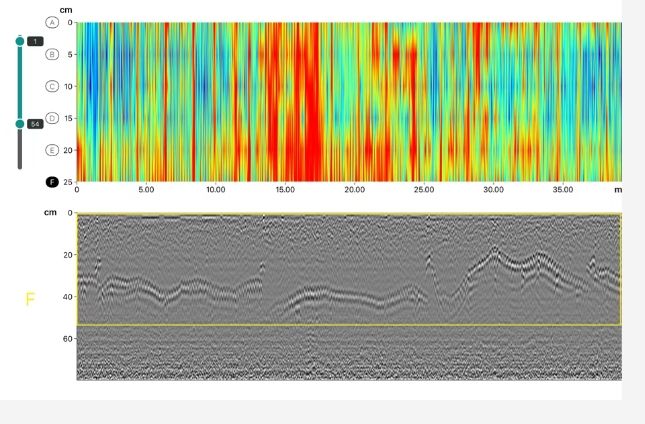Screen dimensions: 645x424
Task: Click the highlighted black F line marker
Action: (53, 182)
